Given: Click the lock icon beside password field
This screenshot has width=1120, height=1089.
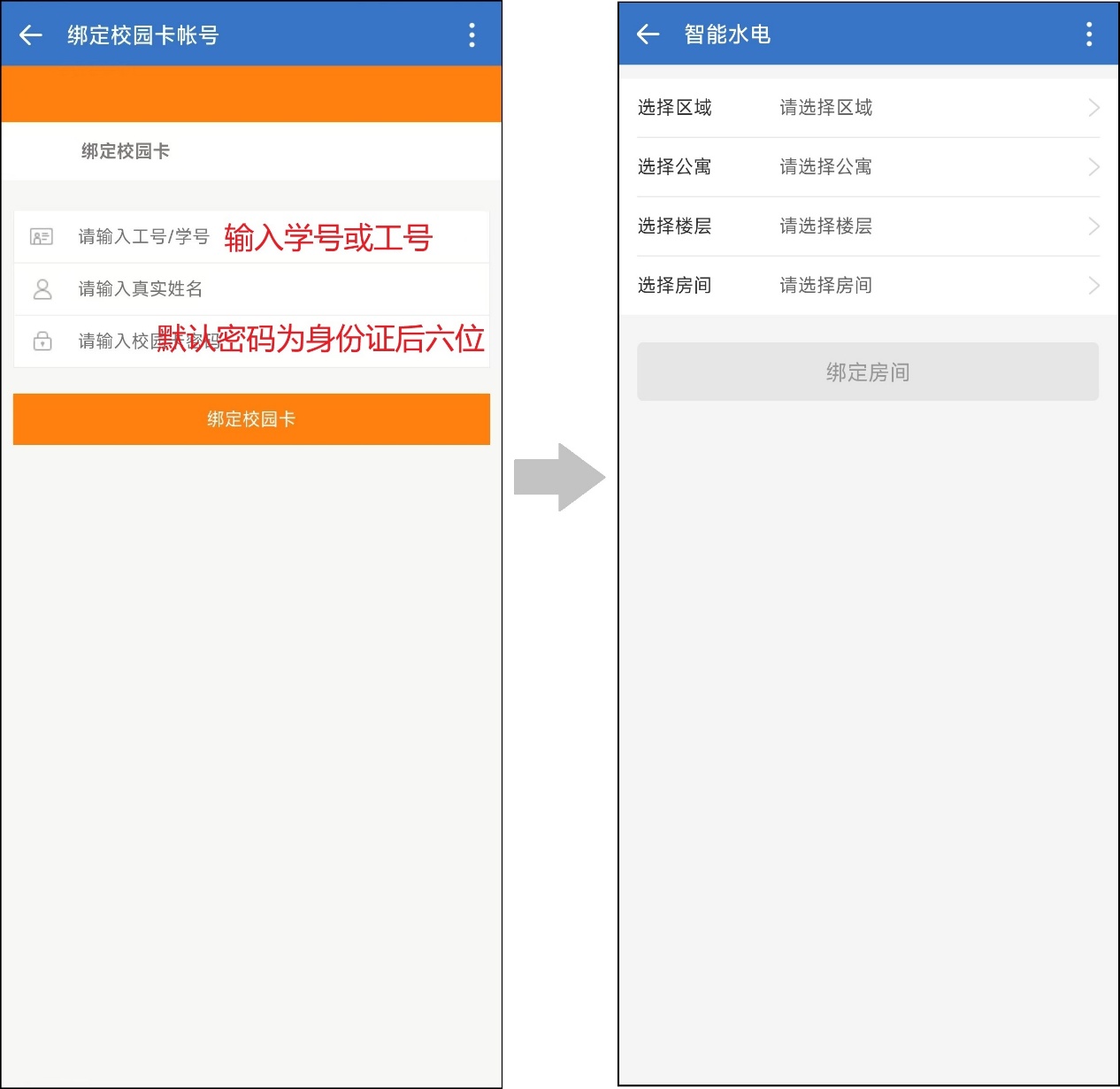Looking at the screenshot, I should pos(42,341).
